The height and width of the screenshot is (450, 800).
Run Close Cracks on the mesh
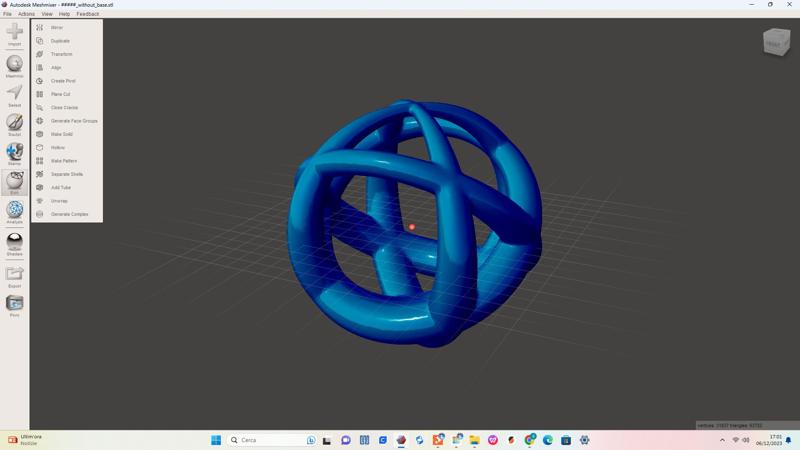[66, 108]
